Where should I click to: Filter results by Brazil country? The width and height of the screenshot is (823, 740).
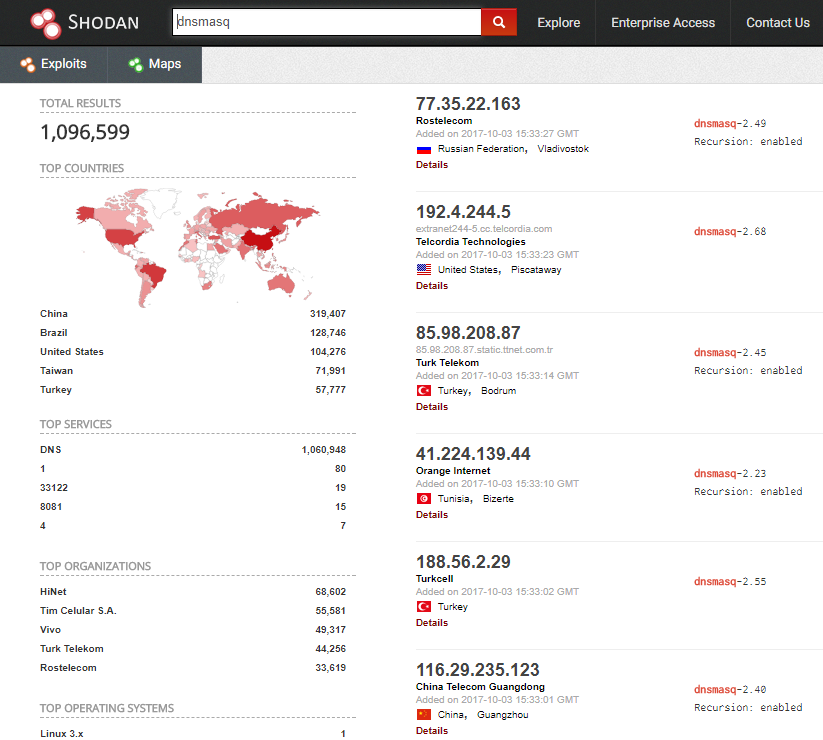point(54,333)
